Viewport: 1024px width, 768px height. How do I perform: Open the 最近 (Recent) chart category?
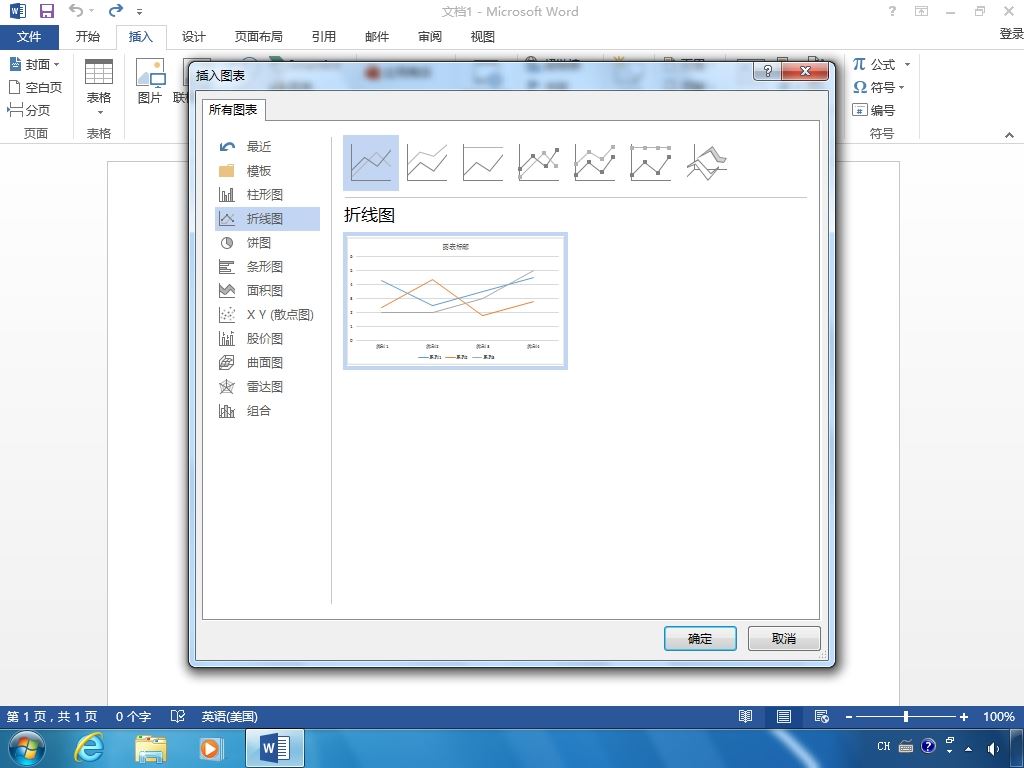[x=267, y=146]
